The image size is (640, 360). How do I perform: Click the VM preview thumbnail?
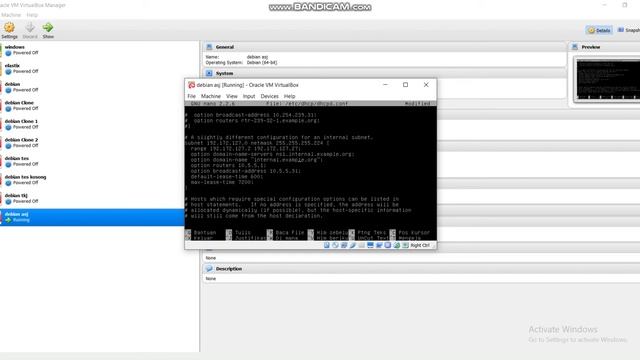[607, 79]
